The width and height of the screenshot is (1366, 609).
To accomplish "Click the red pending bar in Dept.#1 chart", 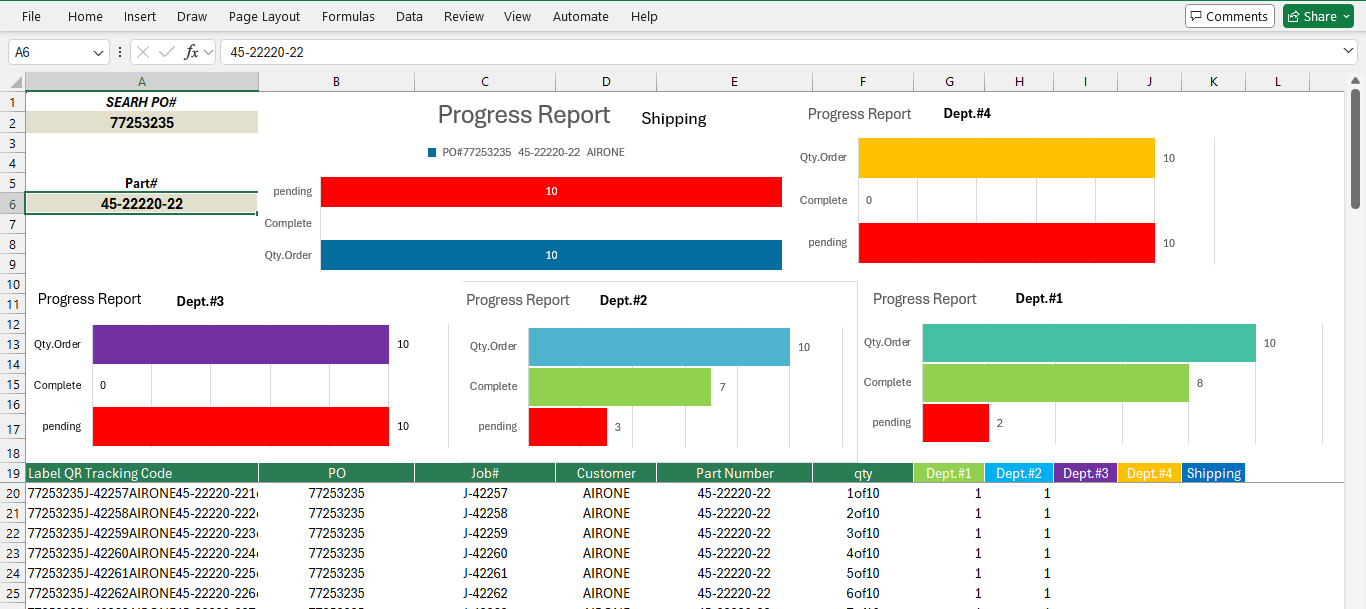I will click(955, 422).
